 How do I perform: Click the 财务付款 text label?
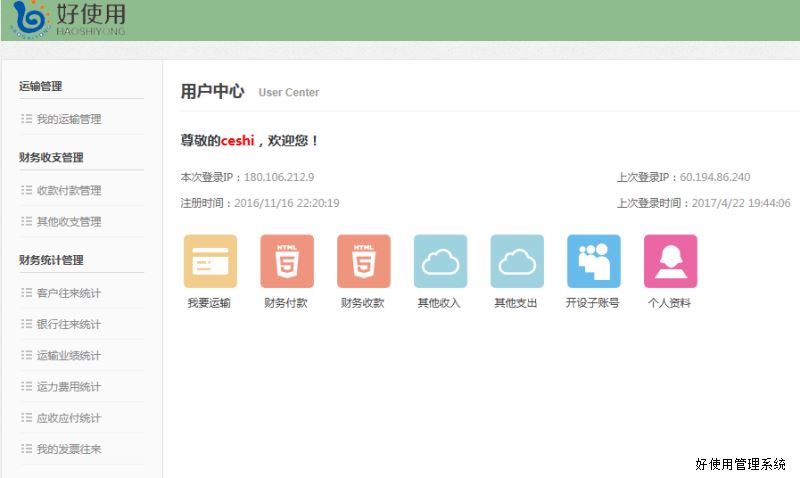pos(287,302)
